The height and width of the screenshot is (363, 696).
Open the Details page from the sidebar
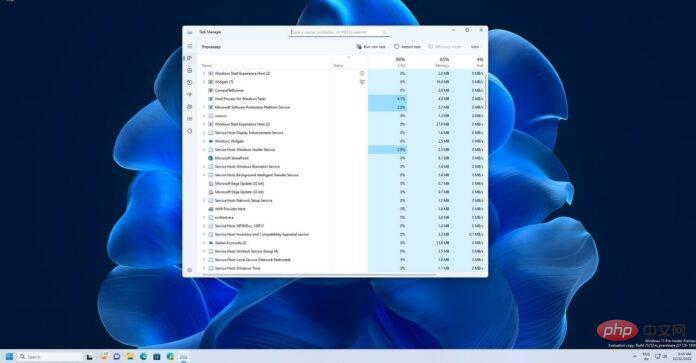(190, 119)
